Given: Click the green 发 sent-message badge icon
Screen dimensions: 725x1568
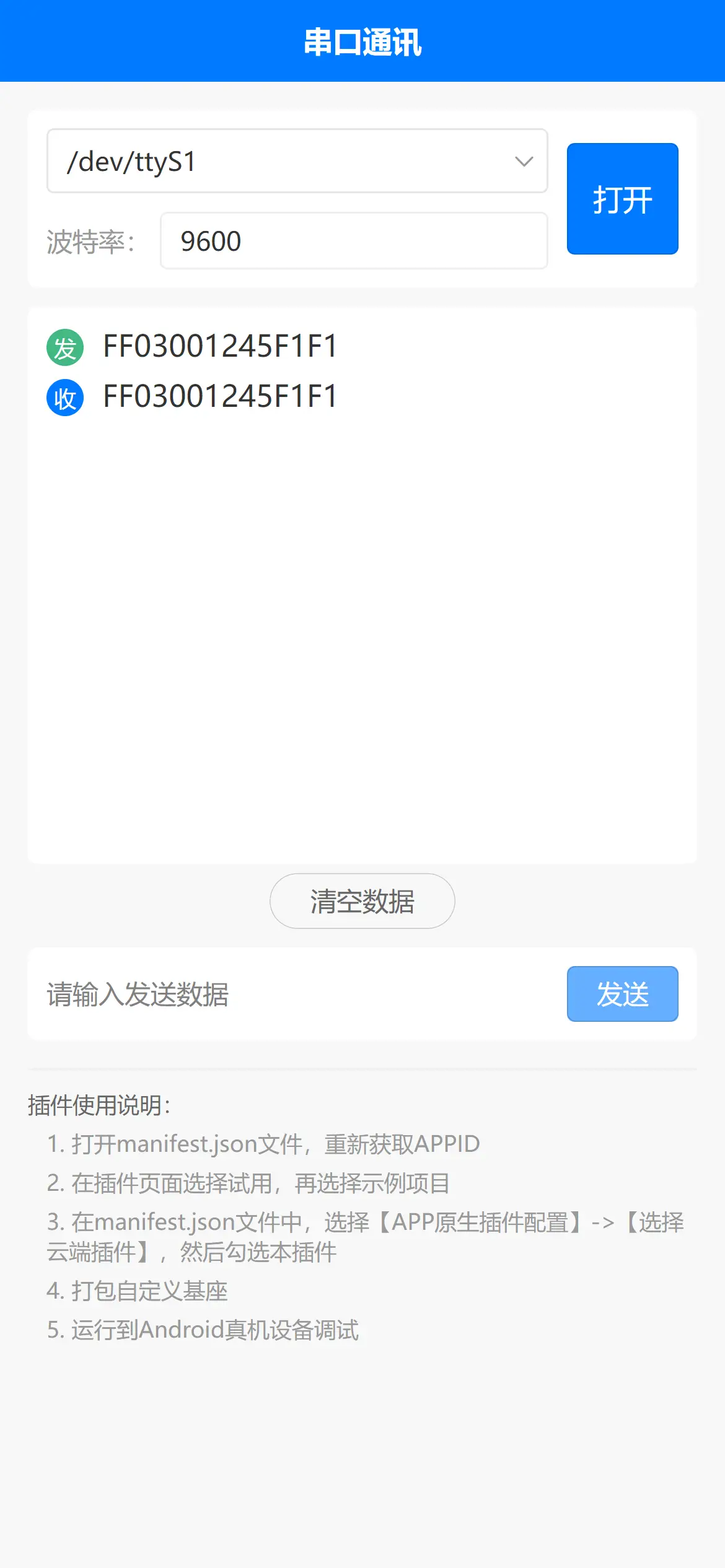Looking at the screenshot, I should (x=65, y=347).
